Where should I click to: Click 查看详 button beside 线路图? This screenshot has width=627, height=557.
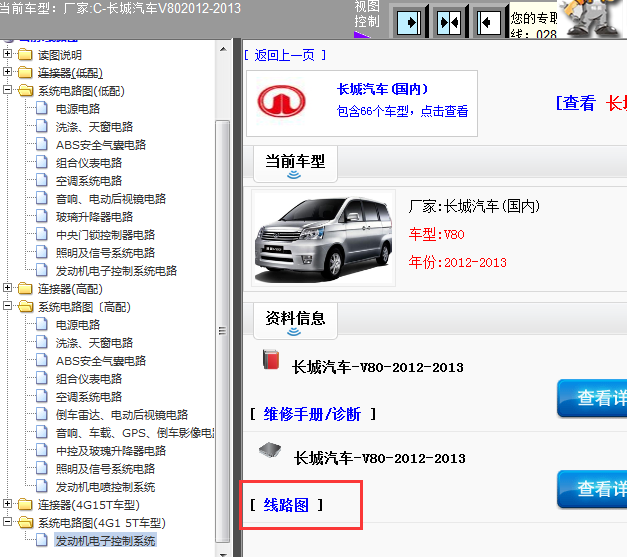(x=592, y=489)
